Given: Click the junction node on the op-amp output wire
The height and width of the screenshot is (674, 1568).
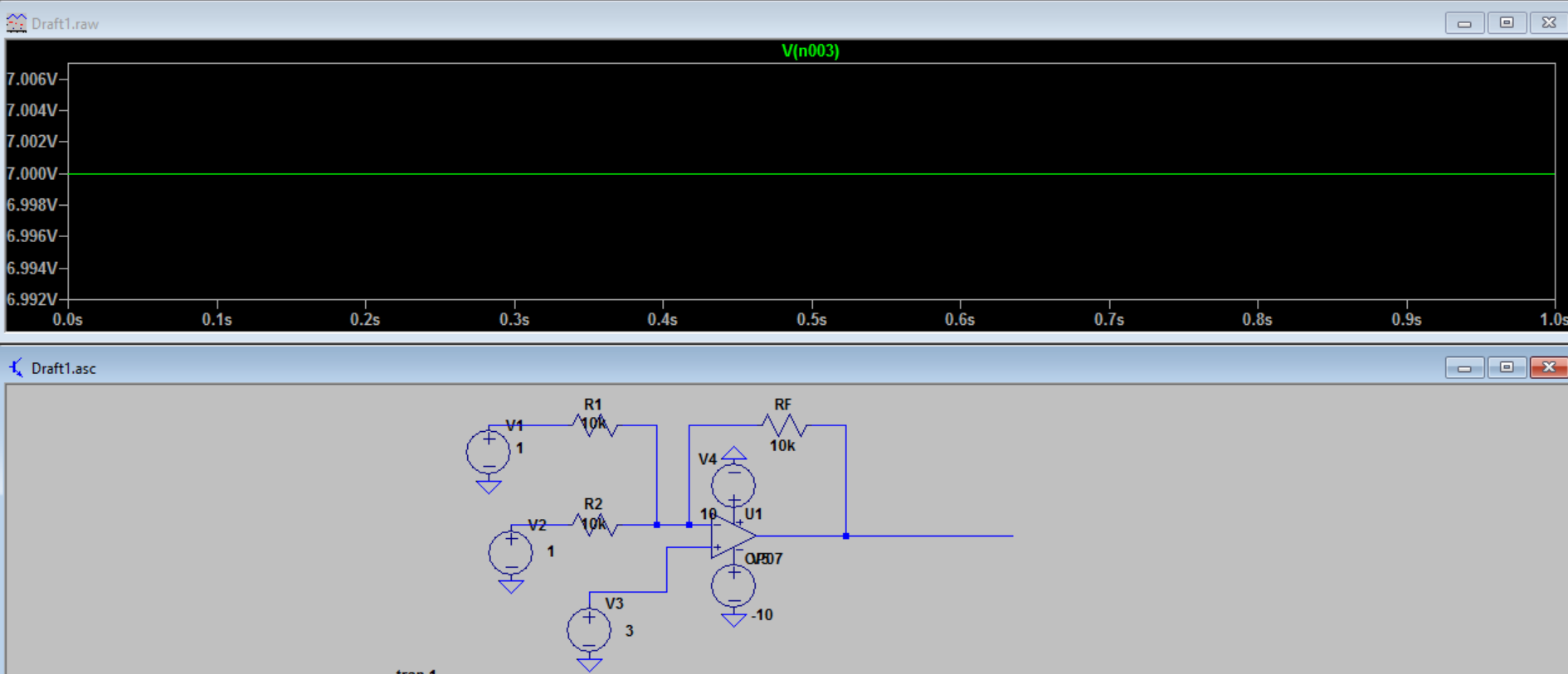Looking at the screenshot, I should point(846,536).
